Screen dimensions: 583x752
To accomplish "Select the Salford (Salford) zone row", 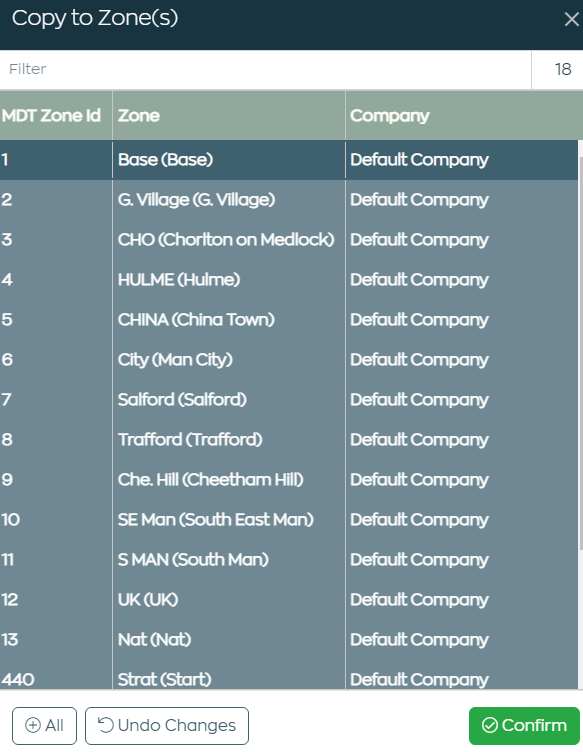I will pyautogui.click(x=289, y=400).
